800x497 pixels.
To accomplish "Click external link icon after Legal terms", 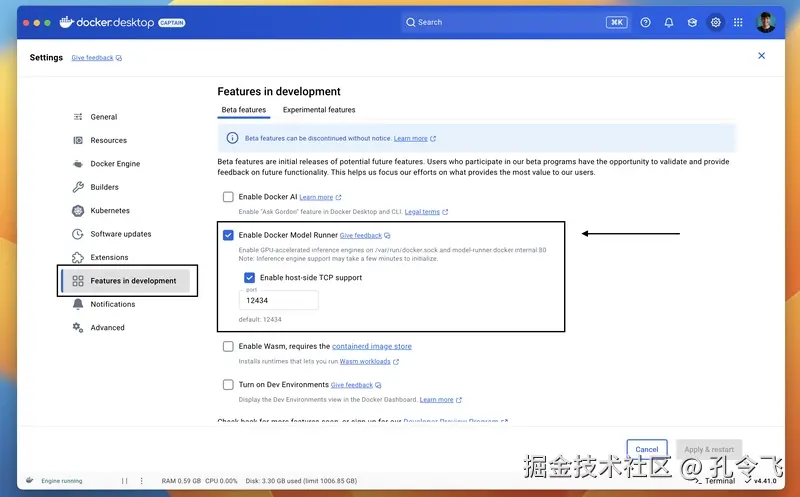I will pyautogui.click(x=445, y=212).
